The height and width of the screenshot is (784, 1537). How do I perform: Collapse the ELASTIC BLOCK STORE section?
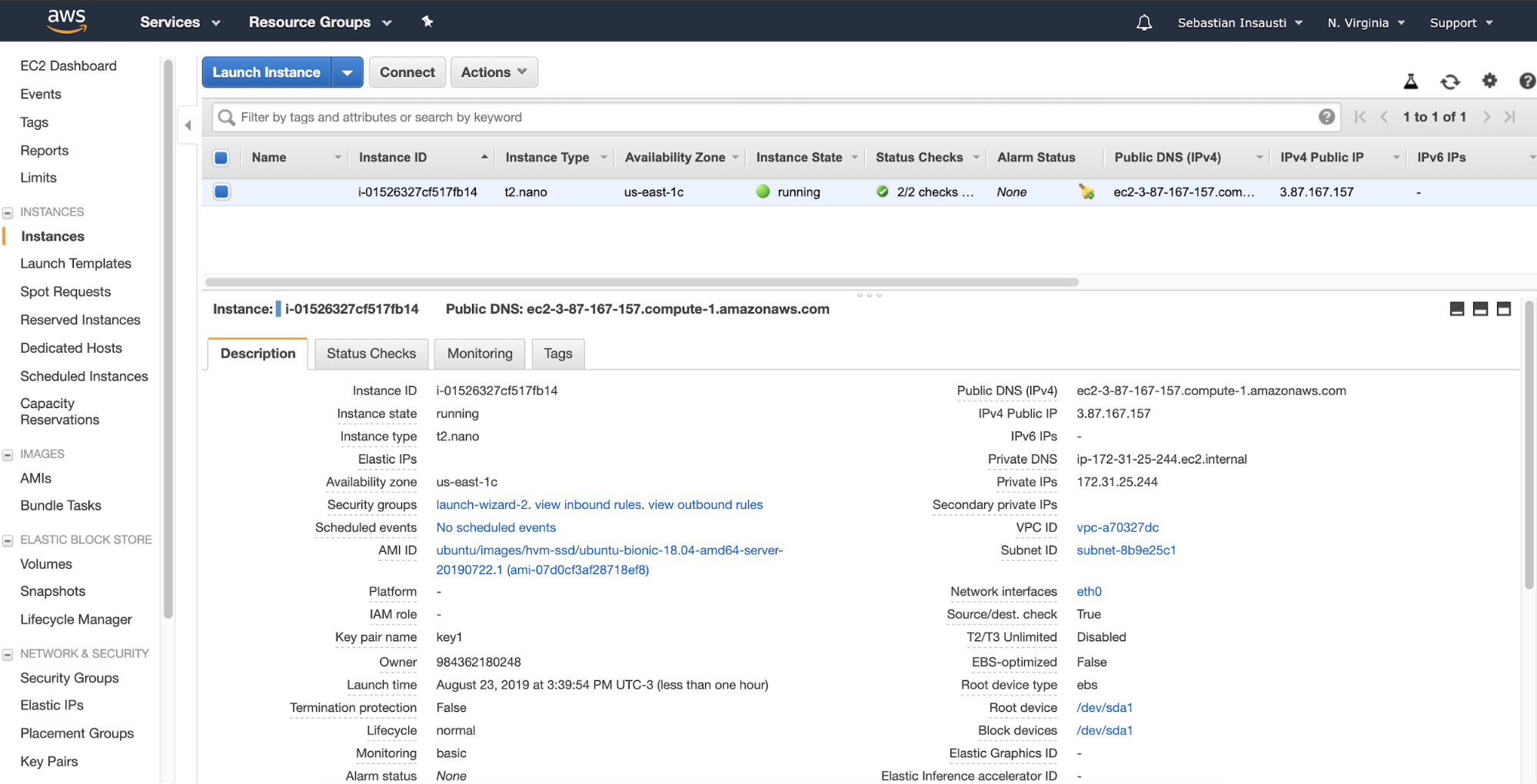click(8, 540)
